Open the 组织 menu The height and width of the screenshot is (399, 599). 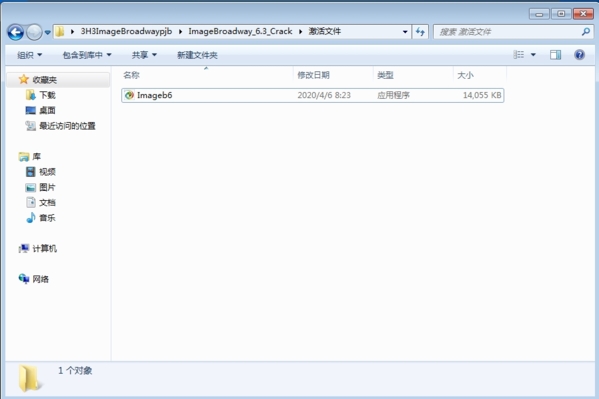coord(29,55)
